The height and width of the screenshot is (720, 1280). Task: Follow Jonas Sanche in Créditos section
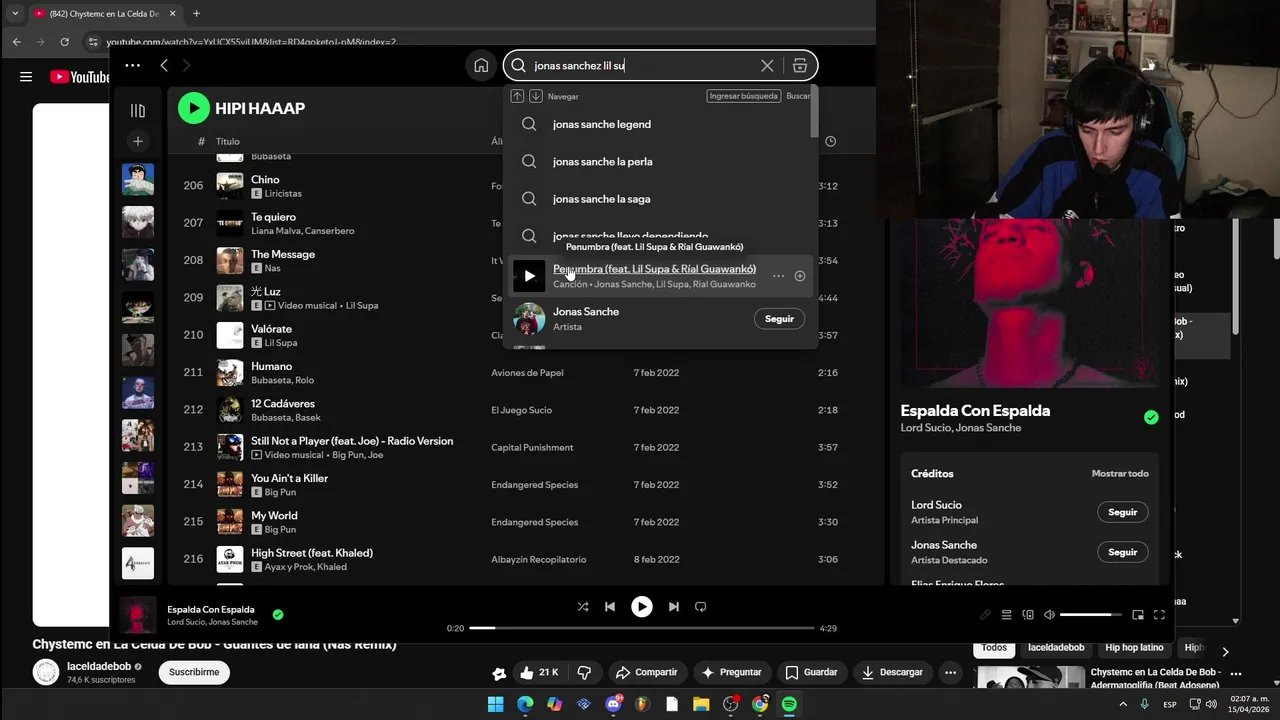point(1122,552)
